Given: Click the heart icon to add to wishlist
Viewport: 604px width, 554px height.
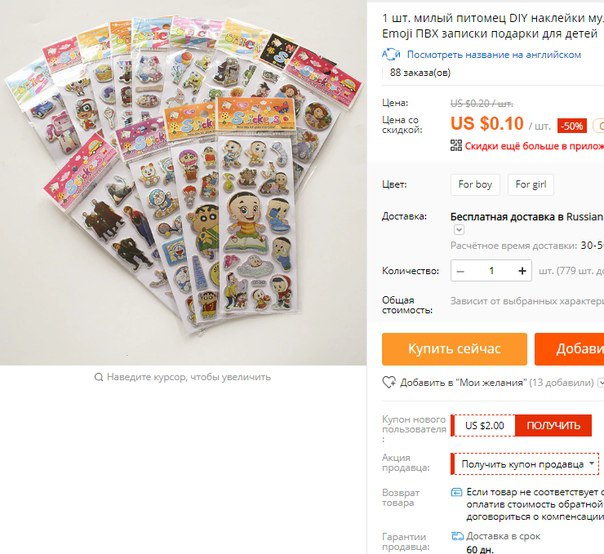Looking at the screenshot, I should pos(389,382).
